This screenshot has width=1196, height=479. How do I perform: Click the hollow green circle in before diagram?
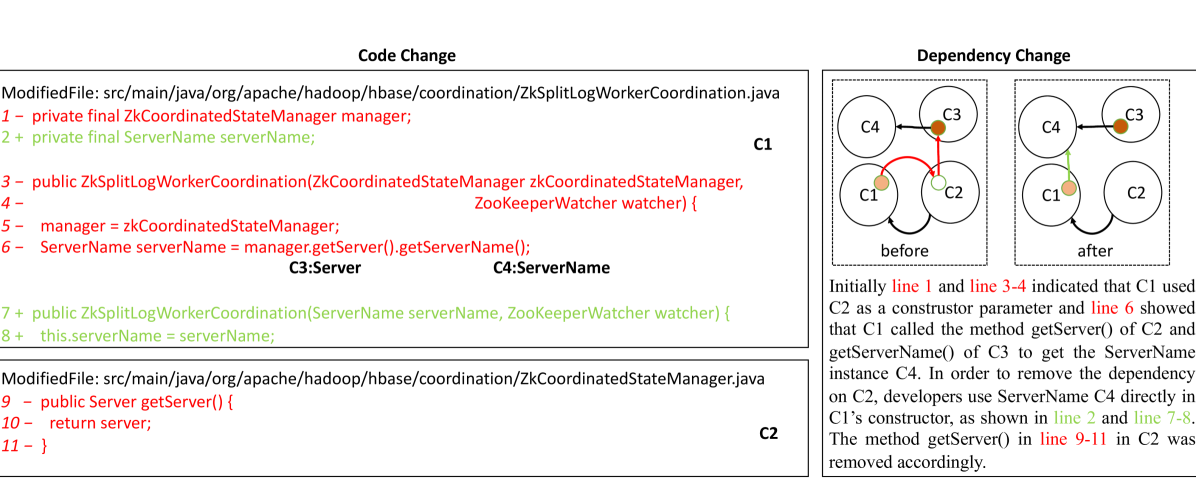[937, 184]
